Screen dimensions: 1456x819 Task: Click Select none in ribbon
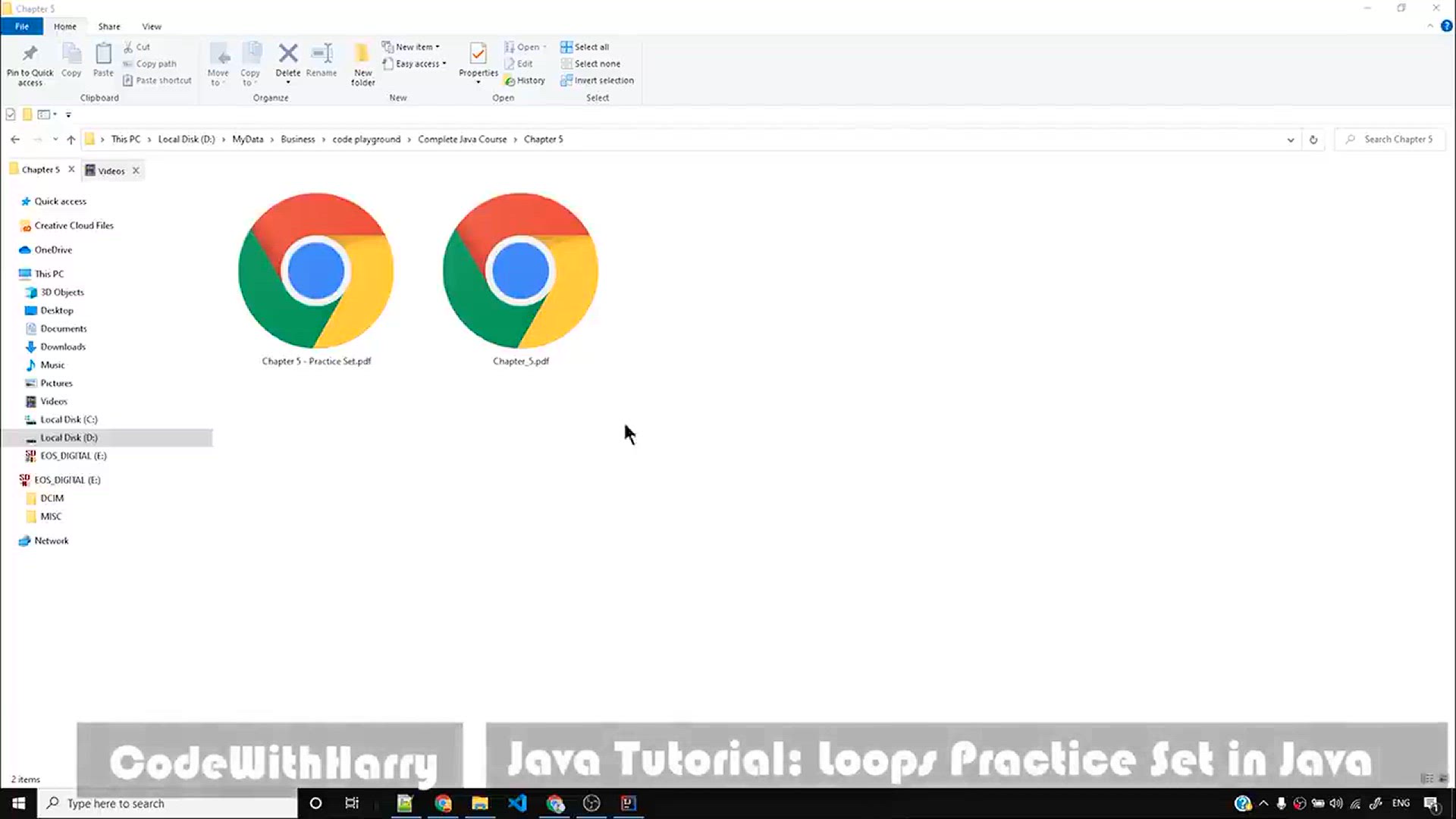pyautogui.click(x=590, y=64)
